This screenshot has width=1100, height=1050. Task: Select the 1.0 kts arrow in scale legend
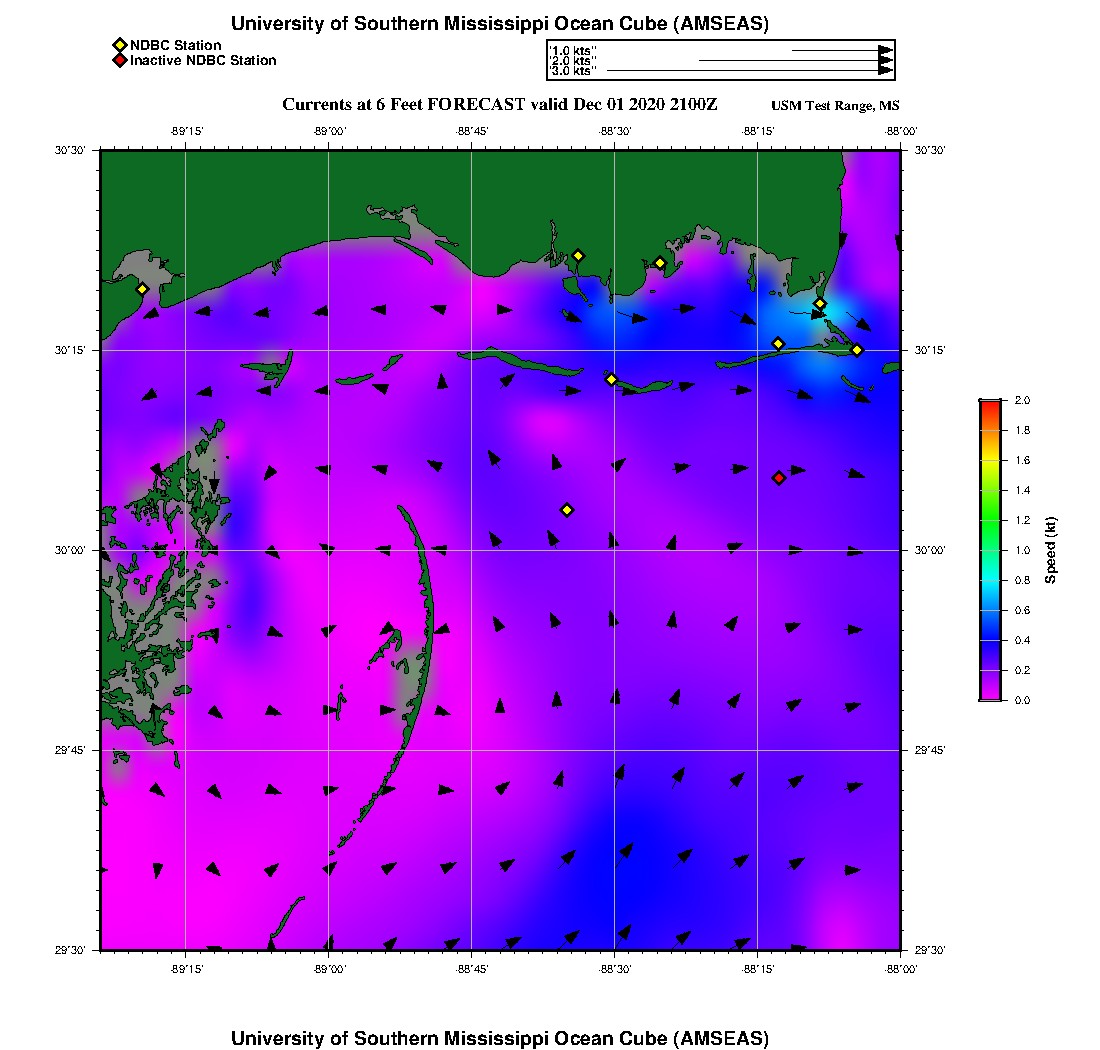point(840,50)
